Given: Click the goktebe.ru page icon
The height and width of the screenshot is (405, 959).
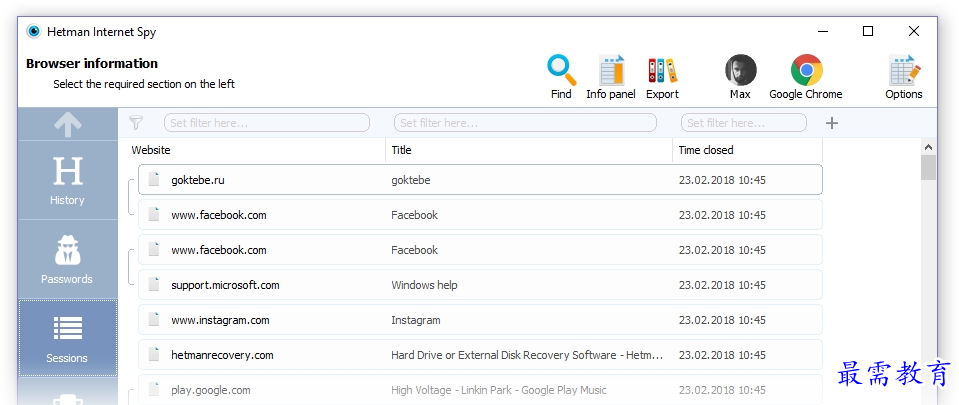Looking at the screenshot, I should tap(154, 179).
